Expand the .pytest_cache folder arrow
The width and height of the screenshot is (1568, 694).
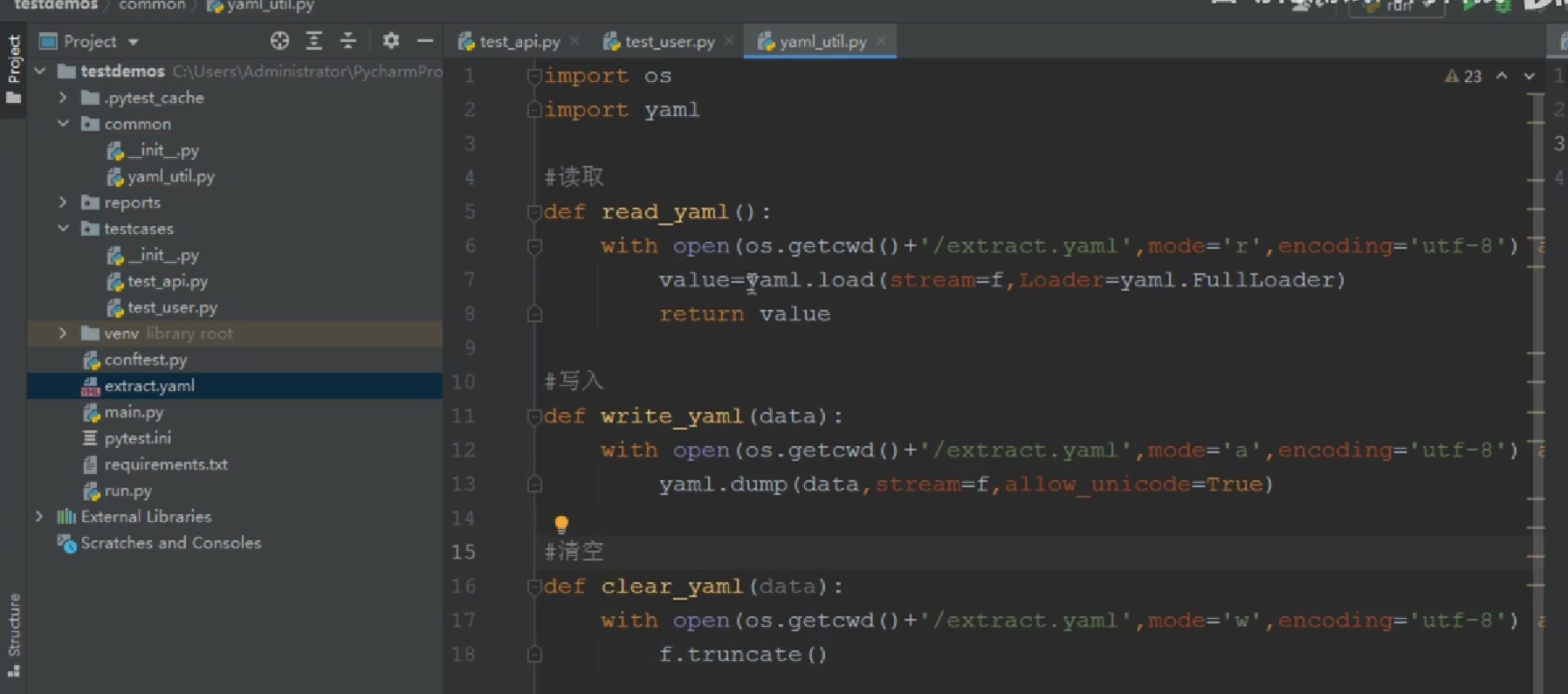63,97
